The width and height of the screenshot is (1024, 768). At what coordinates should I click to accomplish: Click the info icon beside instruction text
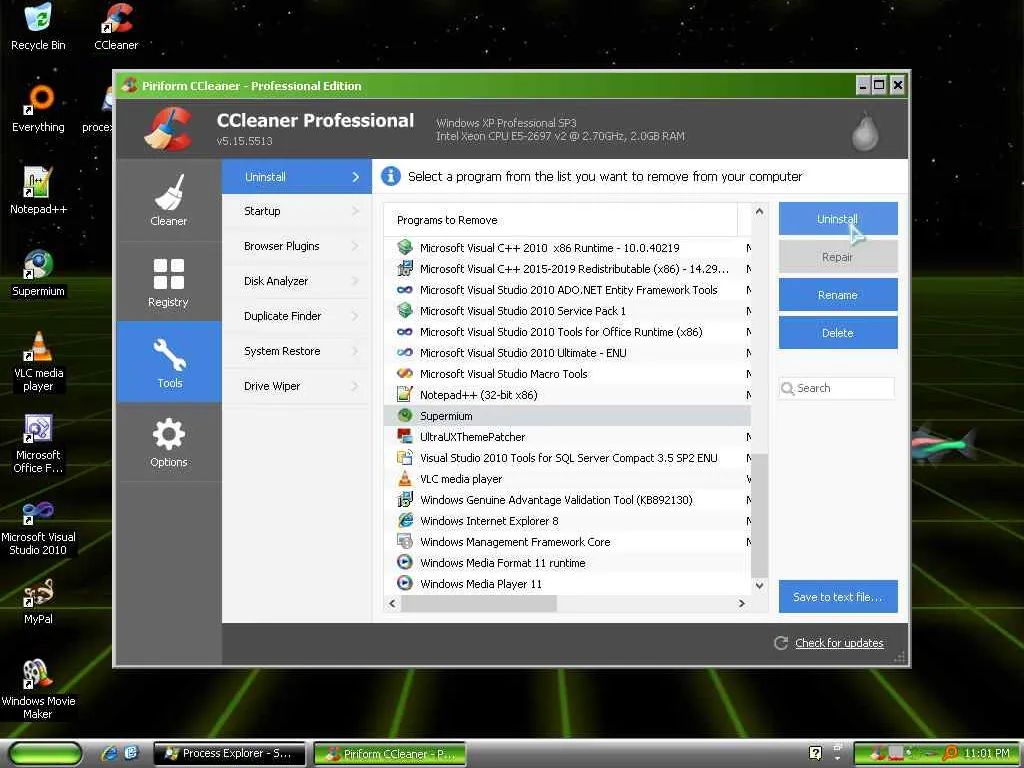coord(391,176)
